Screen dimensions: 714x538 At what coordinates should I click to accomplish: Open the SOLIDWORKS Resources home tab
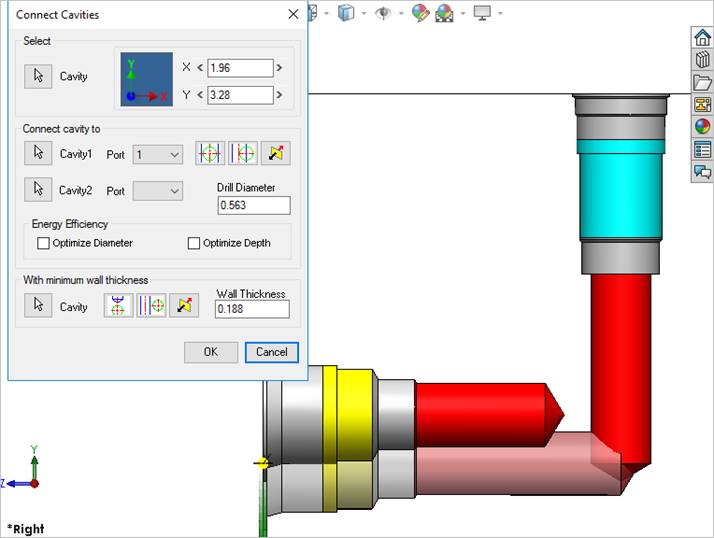(702, 37)
